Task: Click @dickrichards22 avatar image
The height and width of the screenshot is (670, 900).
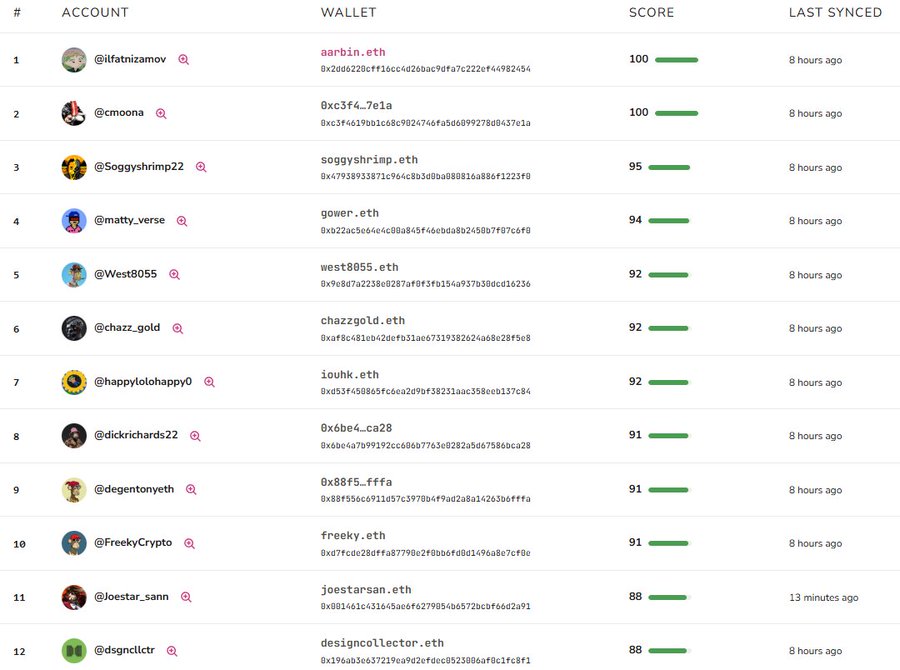Action: point(74,436)
